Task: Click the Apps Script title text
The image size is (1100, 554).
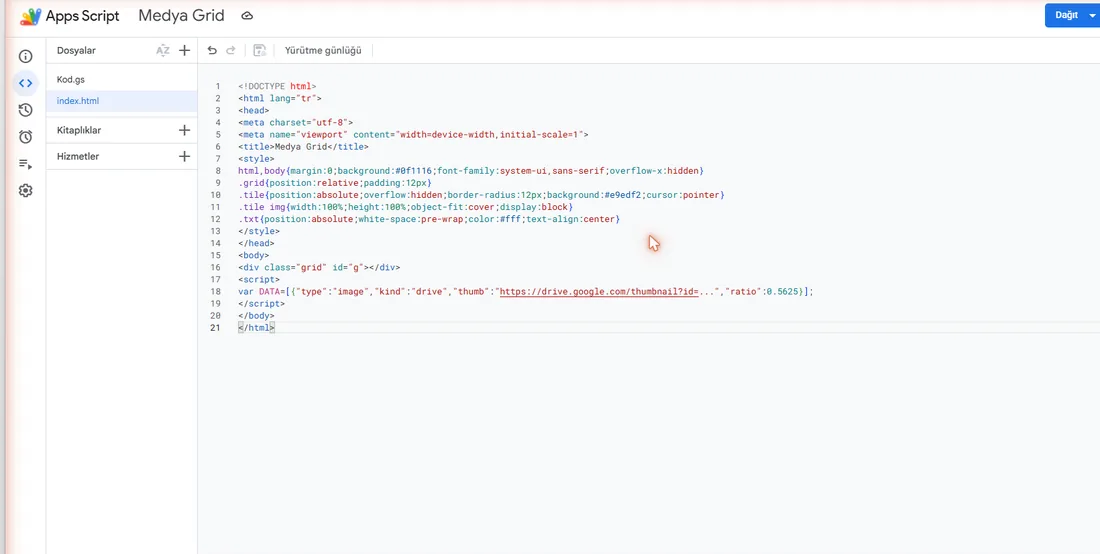Action: [83, 17]
